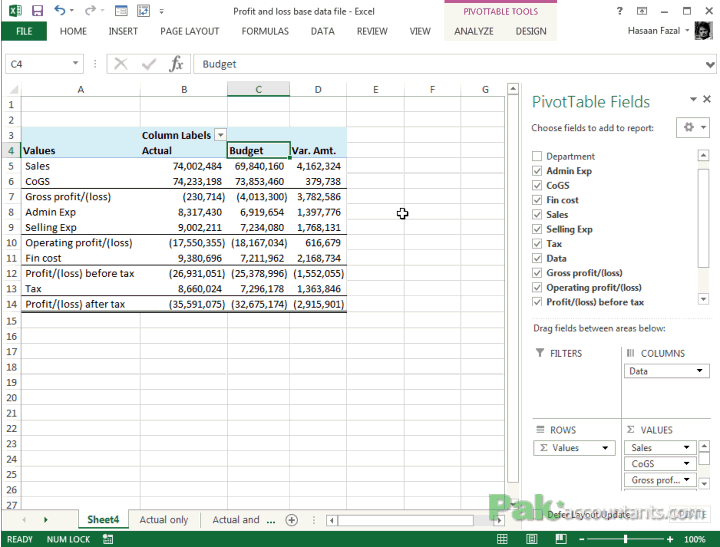Viewport: 720px width, 547px height.
Task: Open the ANALYZE PivotTable tab
Action: 474,31
